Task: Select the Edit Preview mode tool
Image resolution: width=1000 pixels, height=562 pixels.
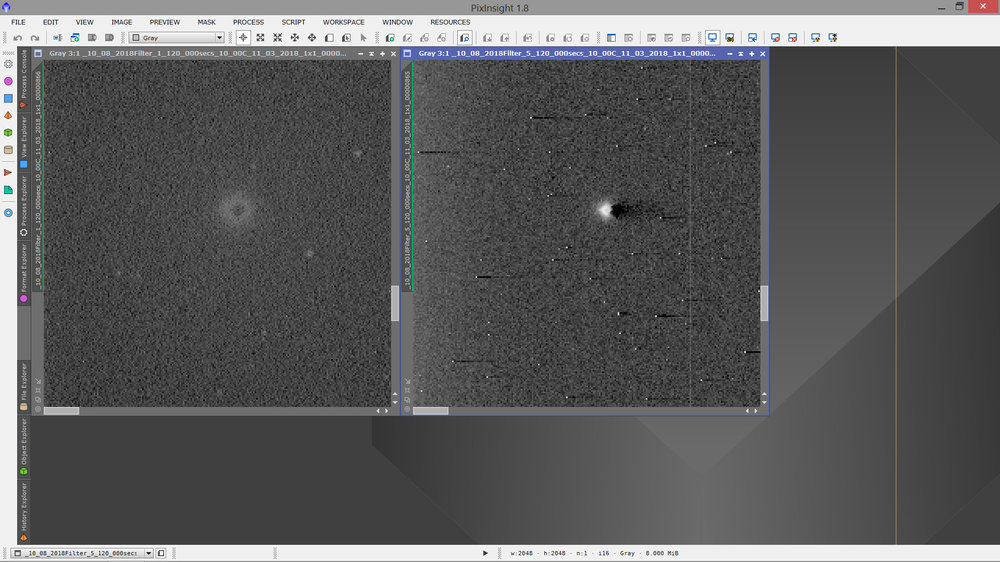Action: tap(346, 38)
